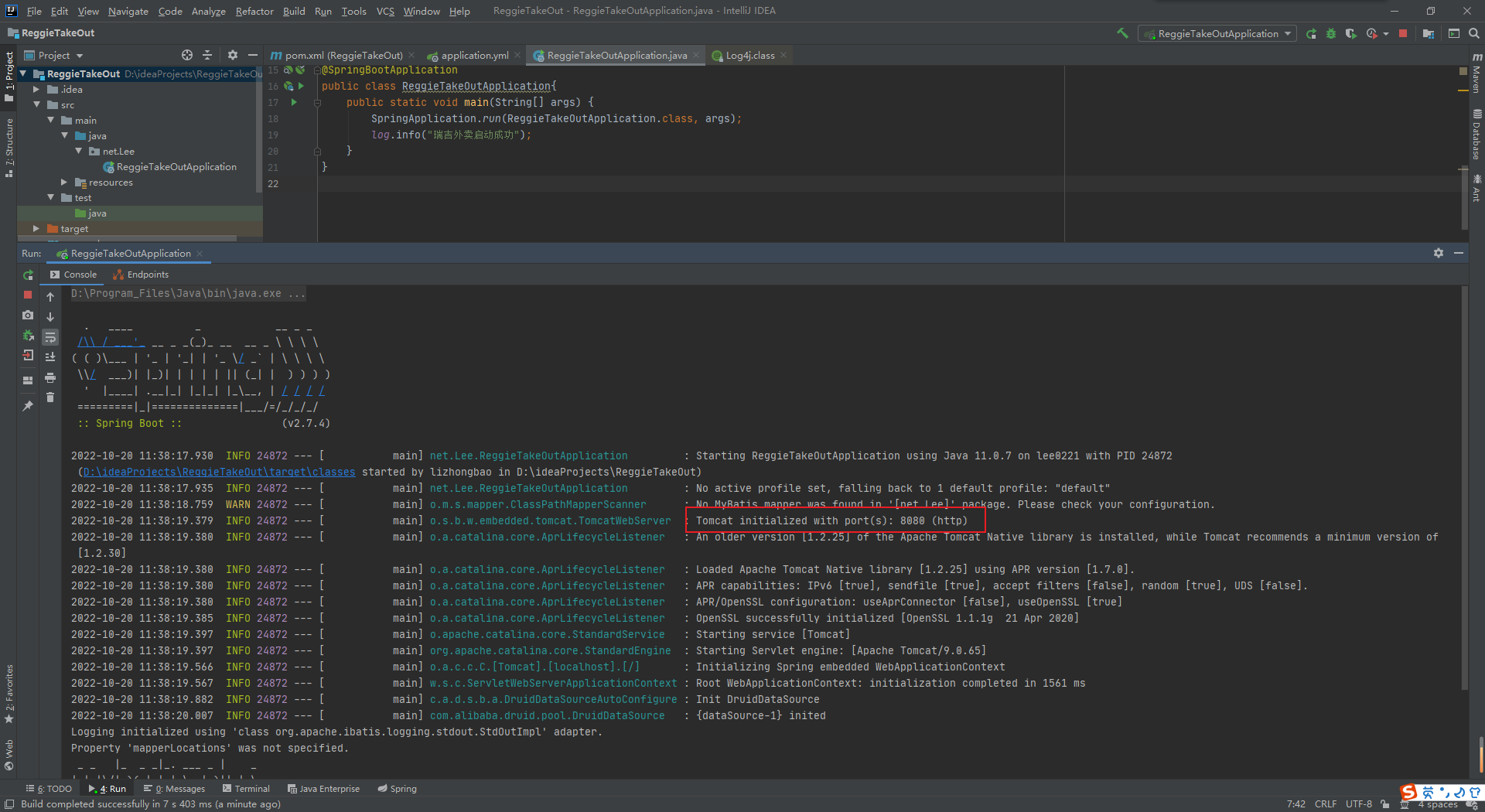The image size is (1485, 812).
Task: Expand the target folder
Action: tap(36, 228)
